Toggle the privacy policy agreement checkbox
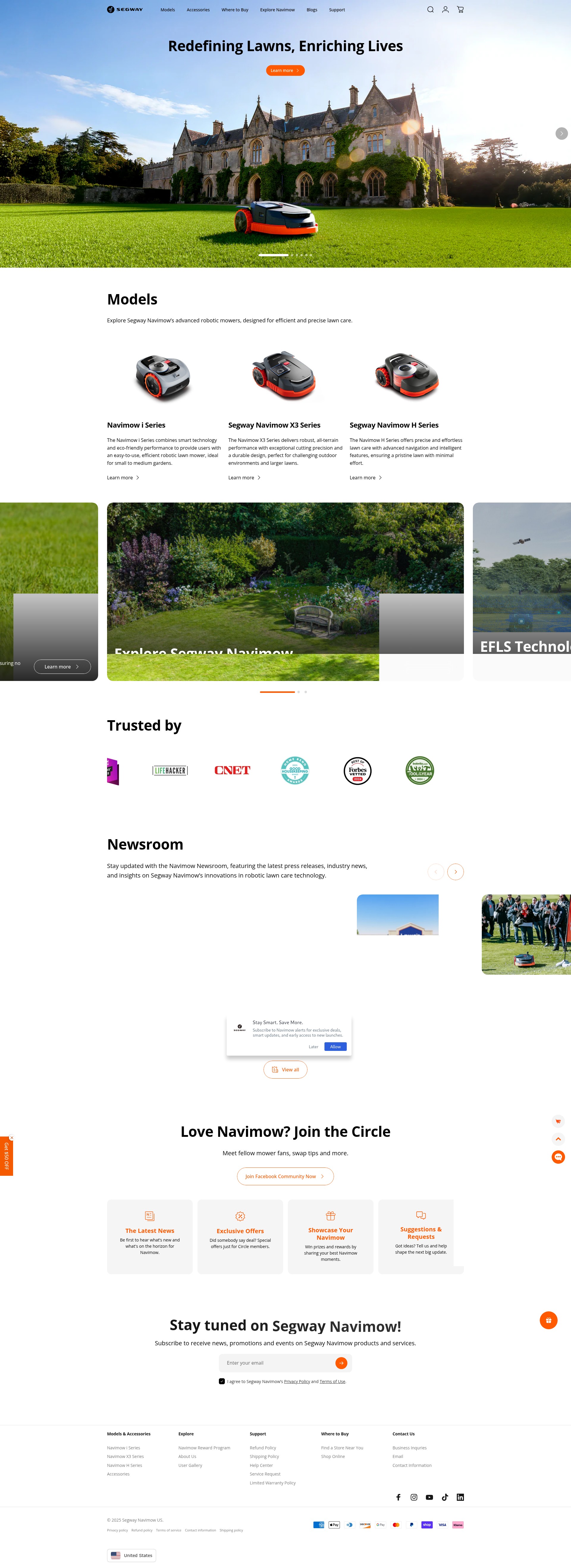The width and height of the screenshot is (571, 1568). [x=222, y=1381]
